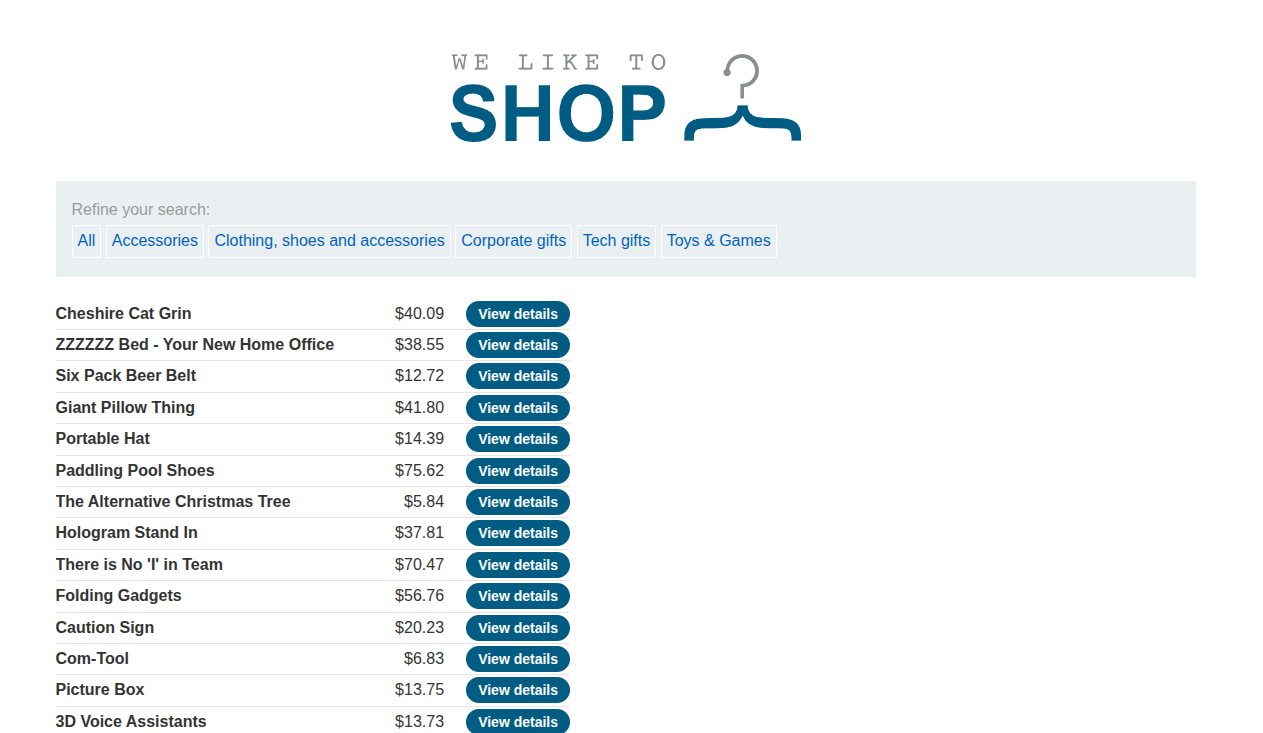Open Folding Gadgets details

click(518, 596)
